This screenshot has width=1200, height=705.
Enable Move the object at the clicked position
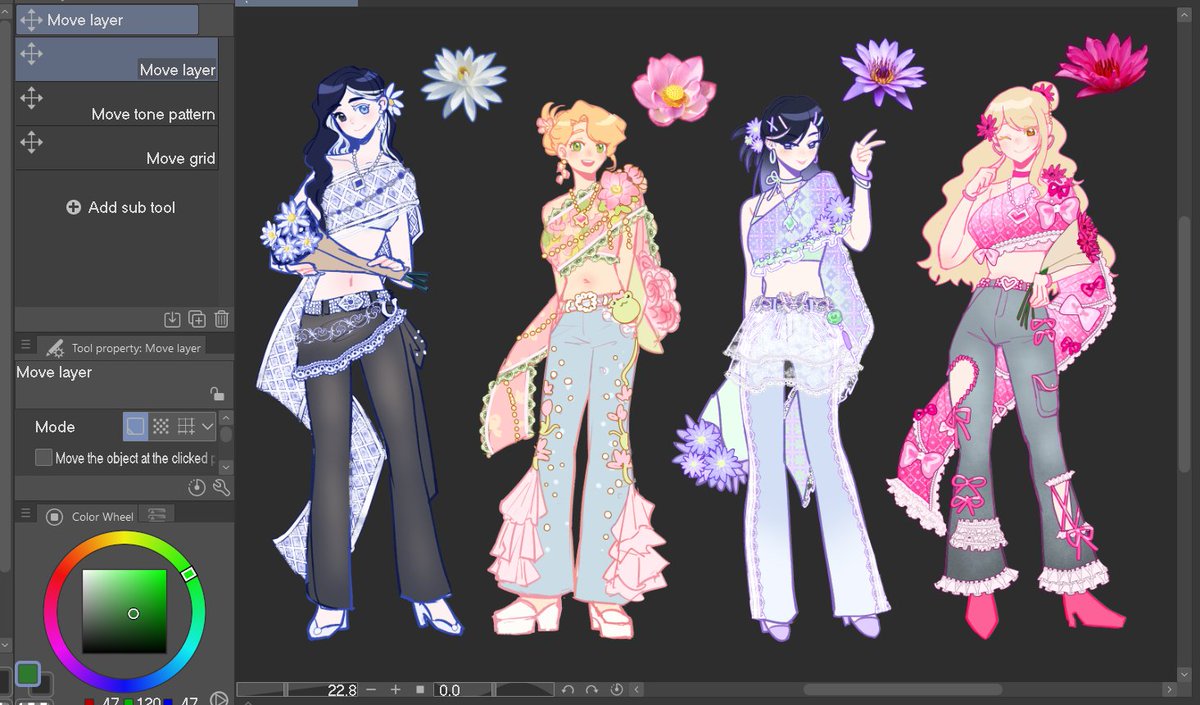tap(43, 458)
